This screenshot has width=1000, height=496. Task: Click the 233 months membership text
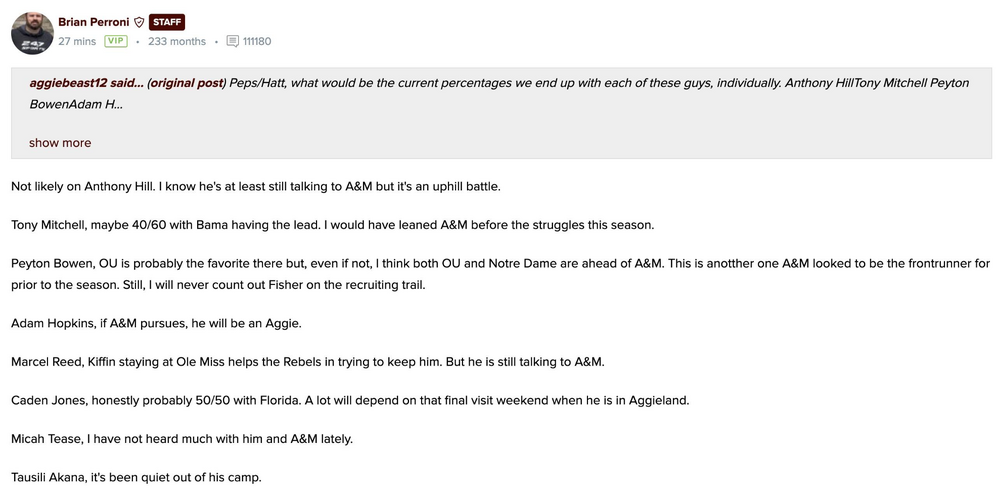pos(176,42)
